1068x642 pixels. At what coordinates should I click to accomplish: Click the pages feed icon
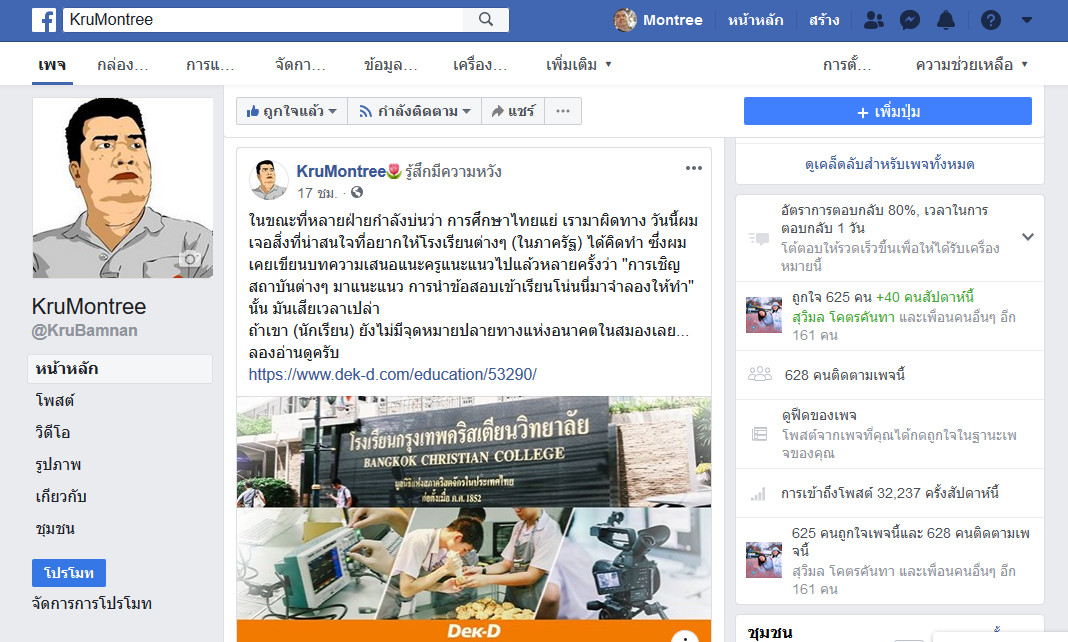click(759, 434)
